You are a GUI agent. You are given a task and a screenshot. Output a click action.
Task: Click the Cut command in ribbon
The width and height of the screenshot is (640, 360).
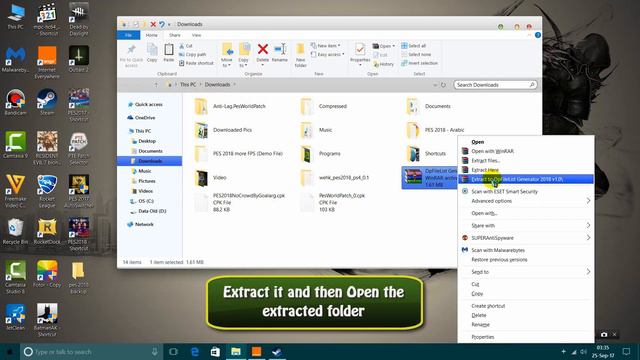pos(186,46)
